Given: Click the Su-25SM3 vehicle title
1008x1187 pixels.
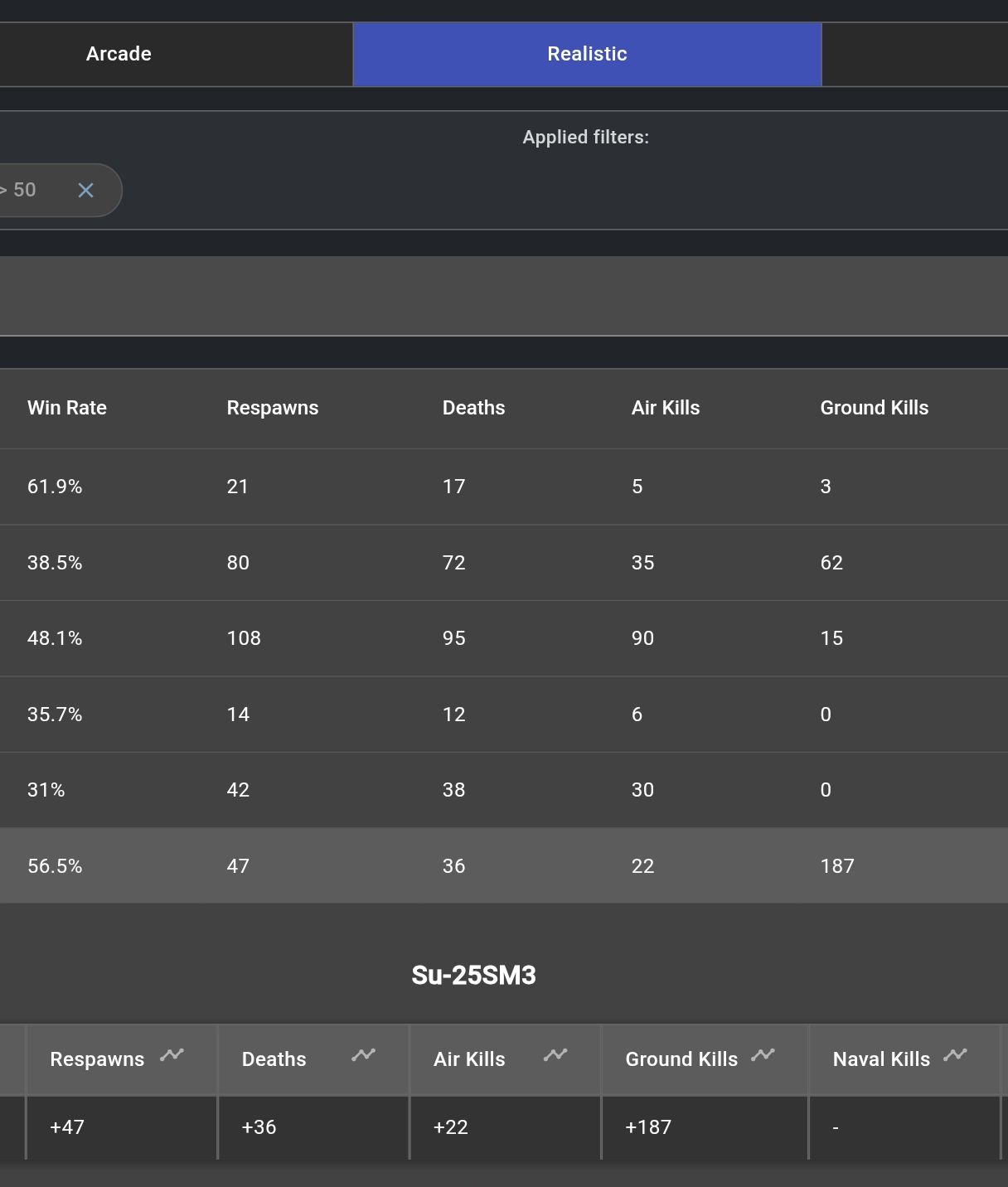Looking at the screenshot, I should 473,976.
